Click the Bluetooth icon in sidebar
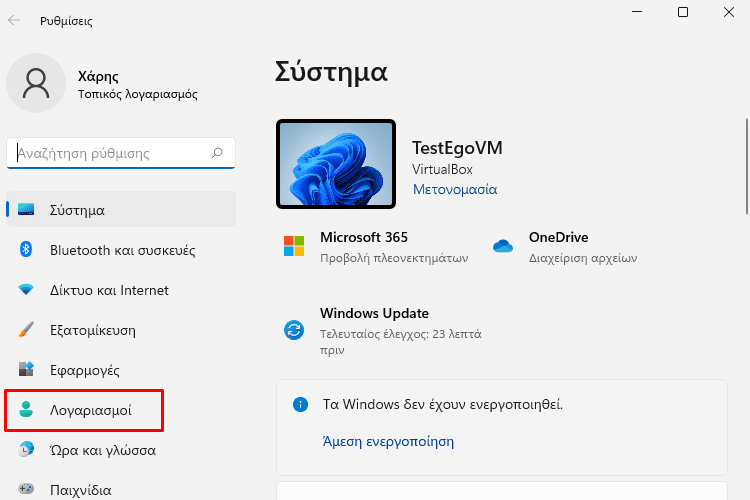The image size is (750, 500). [26, 249]
